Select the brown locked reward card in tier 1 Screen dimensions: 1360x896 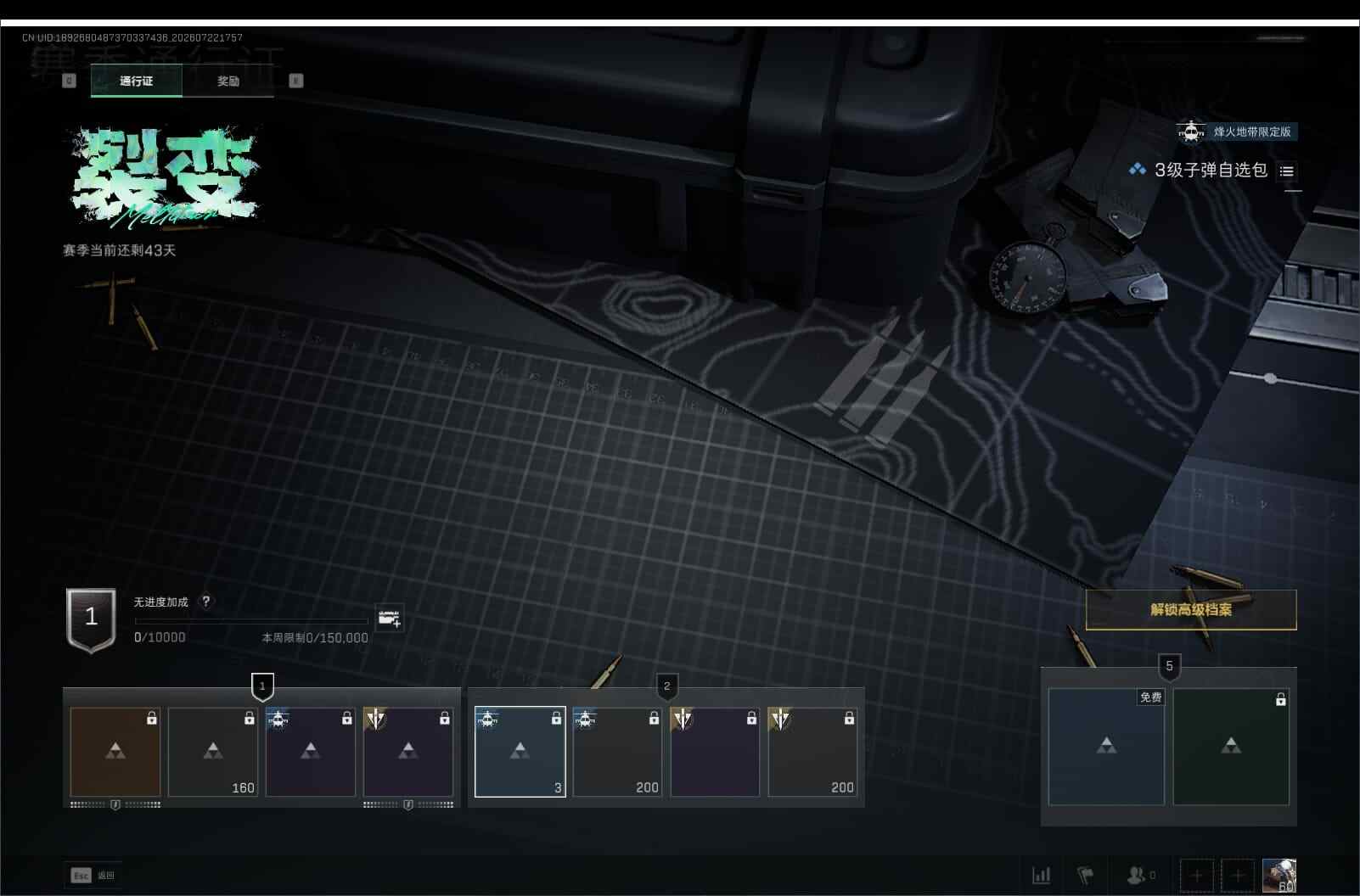pos(115,752)
